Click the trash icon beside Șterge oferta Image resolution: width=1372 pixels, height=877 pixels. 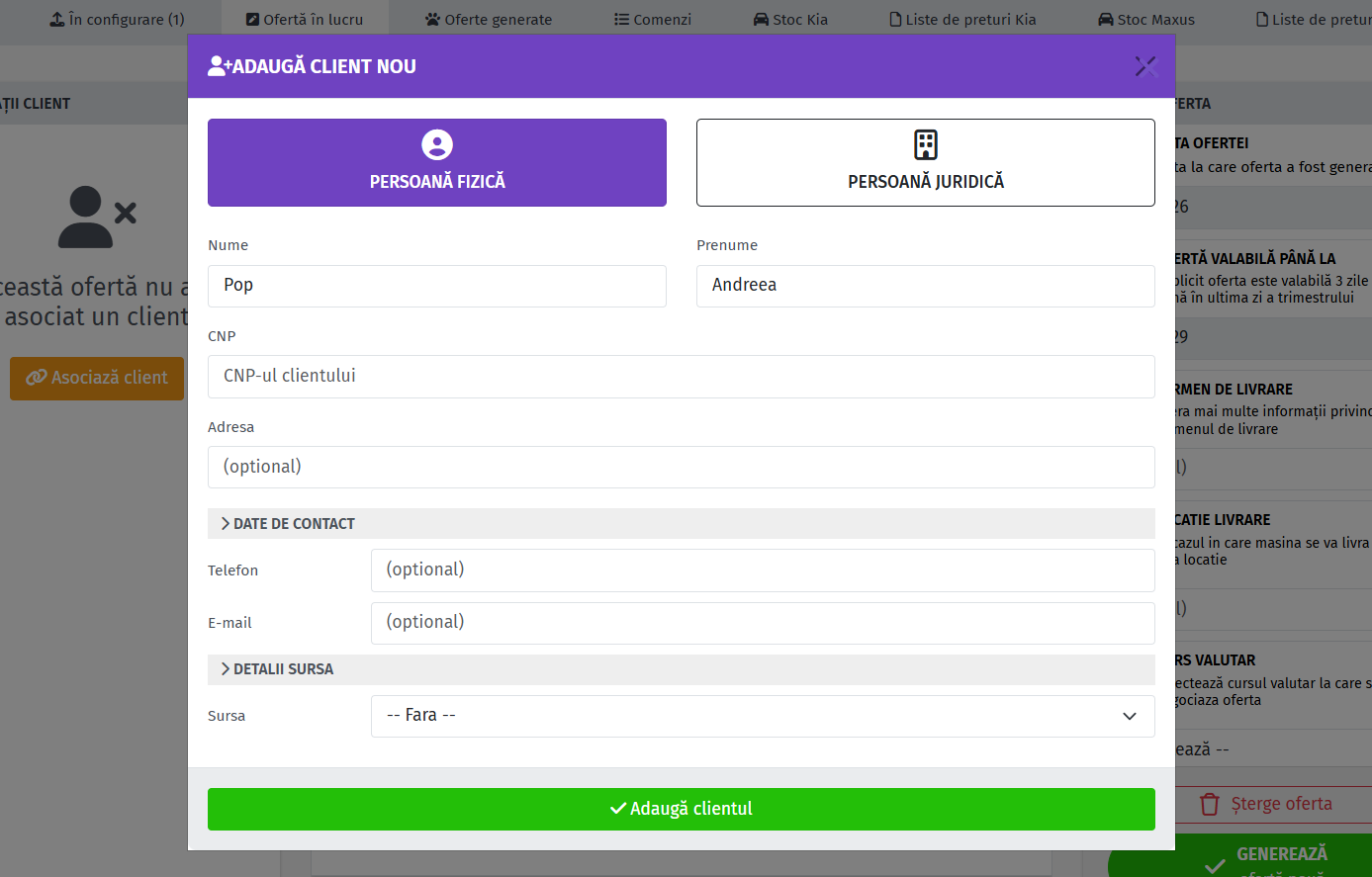[1209, 805]
